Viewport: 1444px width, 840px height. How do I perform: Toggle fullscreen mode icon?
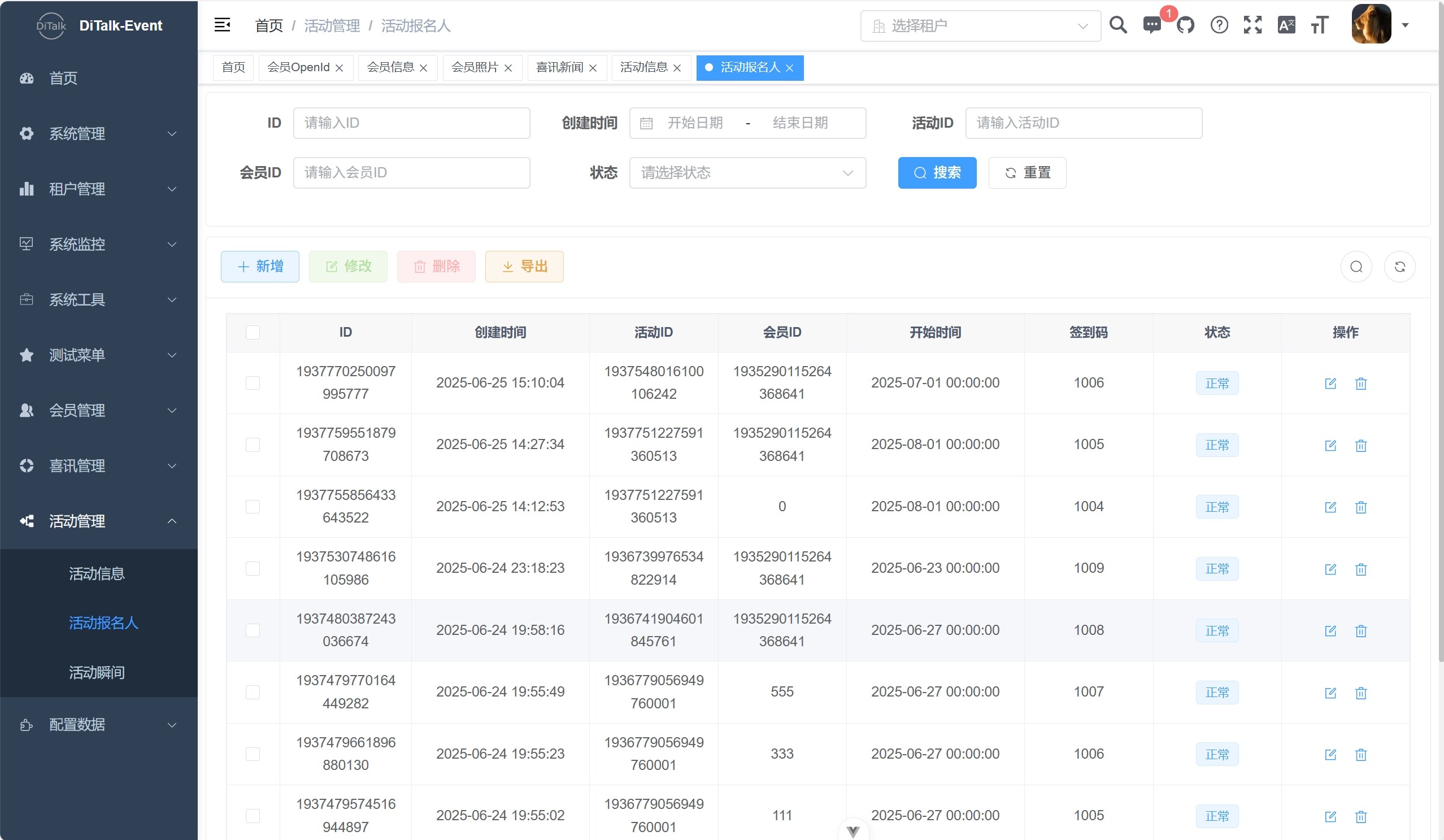1252,25
